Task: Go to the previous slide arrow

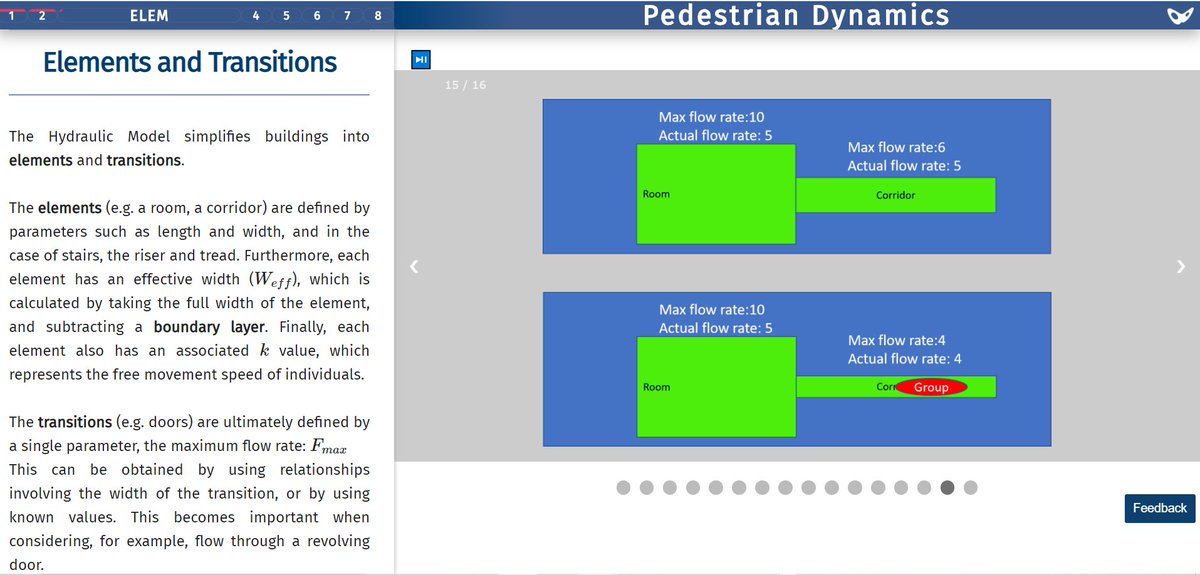Action: click(x=413, y=266)
